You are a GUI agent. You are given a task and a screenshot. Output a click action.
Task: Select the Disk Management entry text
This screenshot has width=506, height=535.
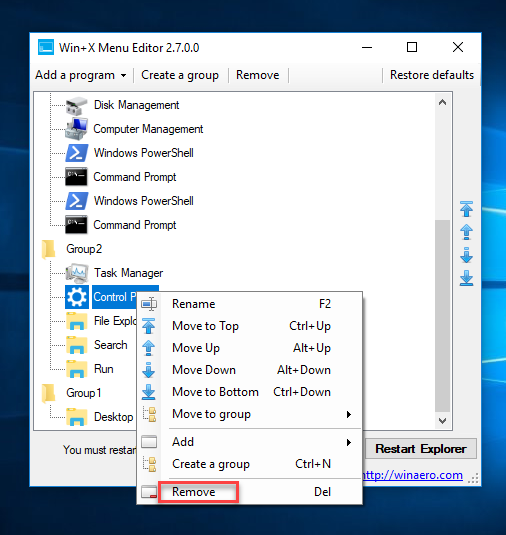coord(136,105)
